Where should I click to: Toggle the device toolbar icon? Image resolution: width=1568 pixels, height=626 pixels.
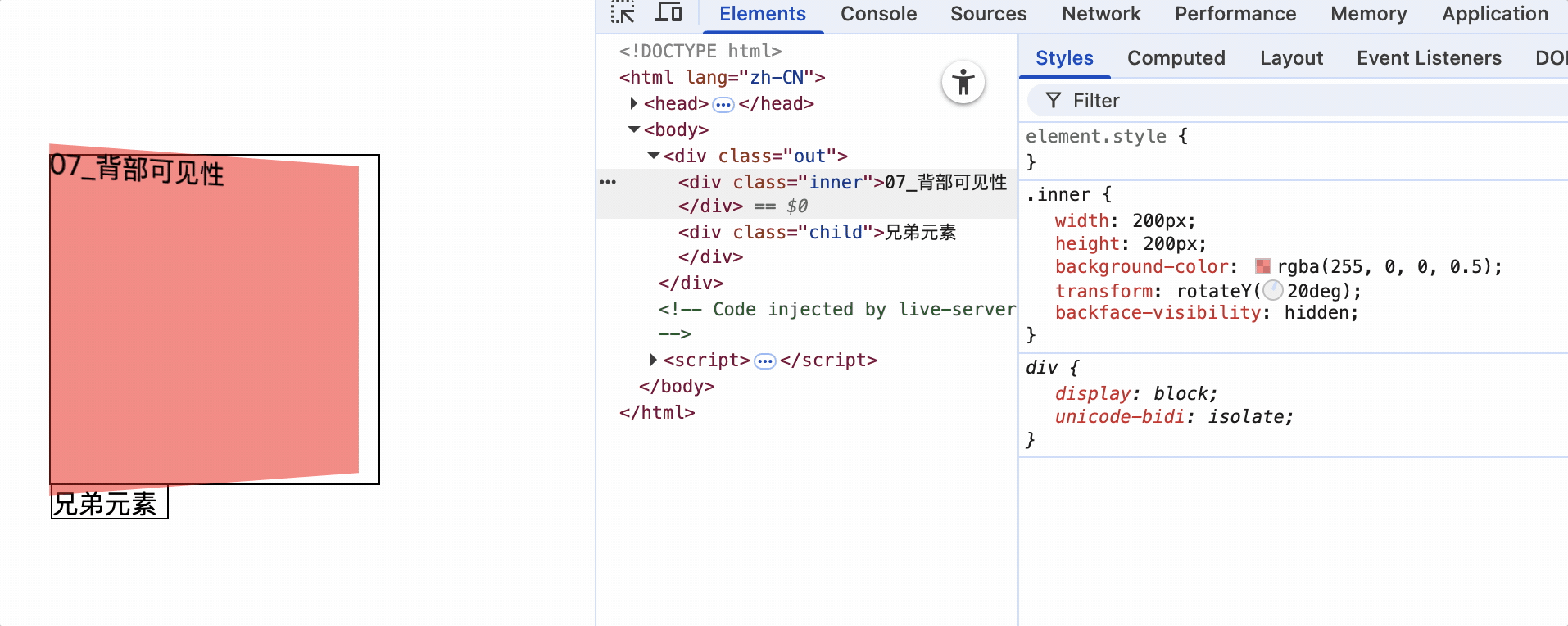668,13
